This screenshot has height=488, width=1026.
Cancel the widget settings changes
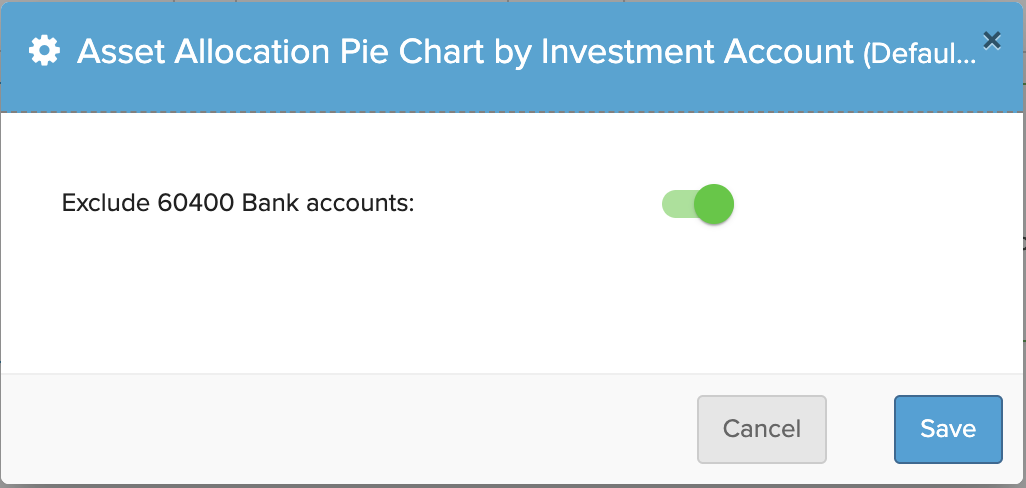762,429
